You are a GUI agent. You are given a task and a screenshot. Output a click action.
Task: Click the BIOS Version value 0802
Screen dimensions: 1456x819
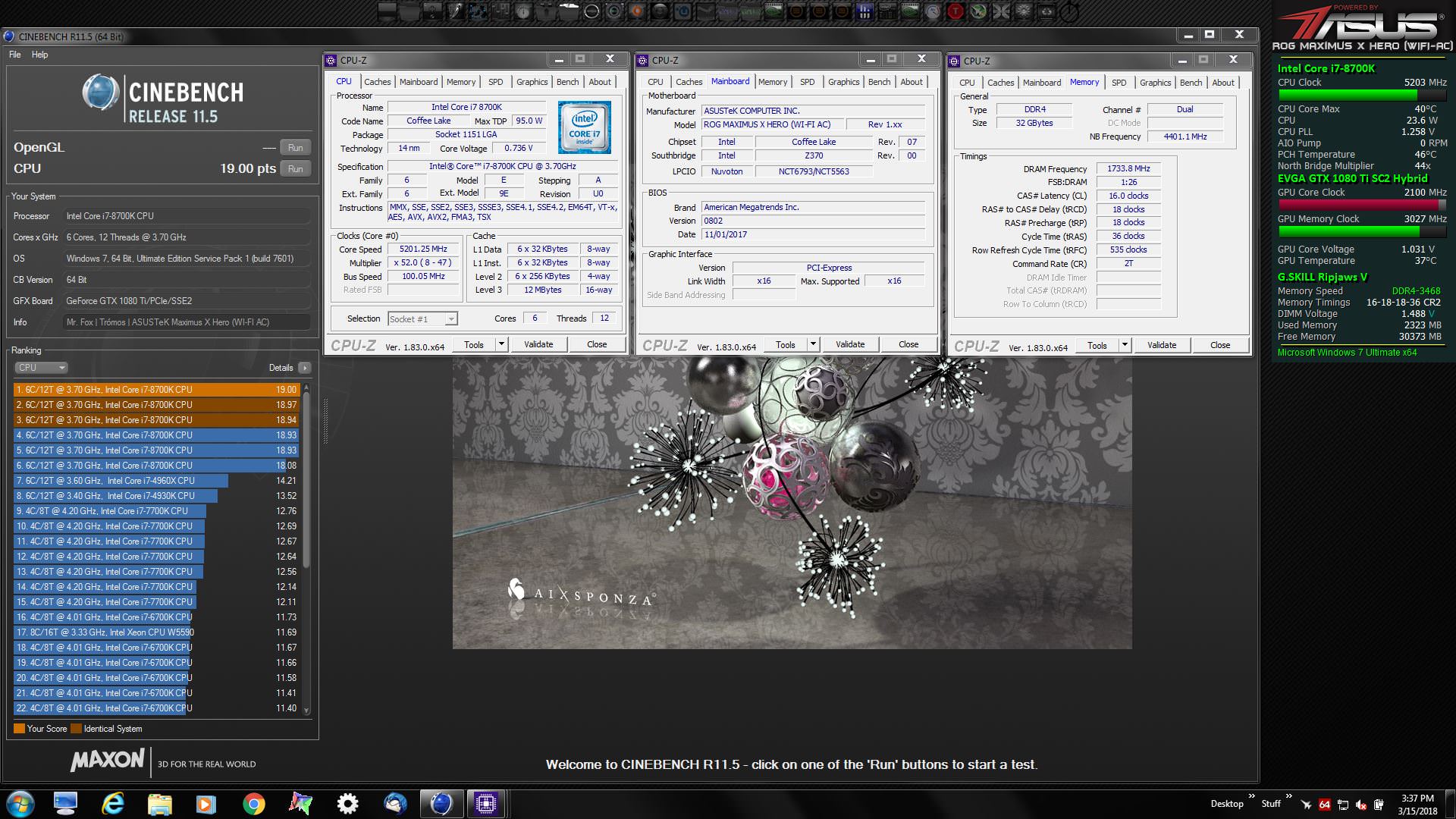pyautogui.click(x=813, y=221)
